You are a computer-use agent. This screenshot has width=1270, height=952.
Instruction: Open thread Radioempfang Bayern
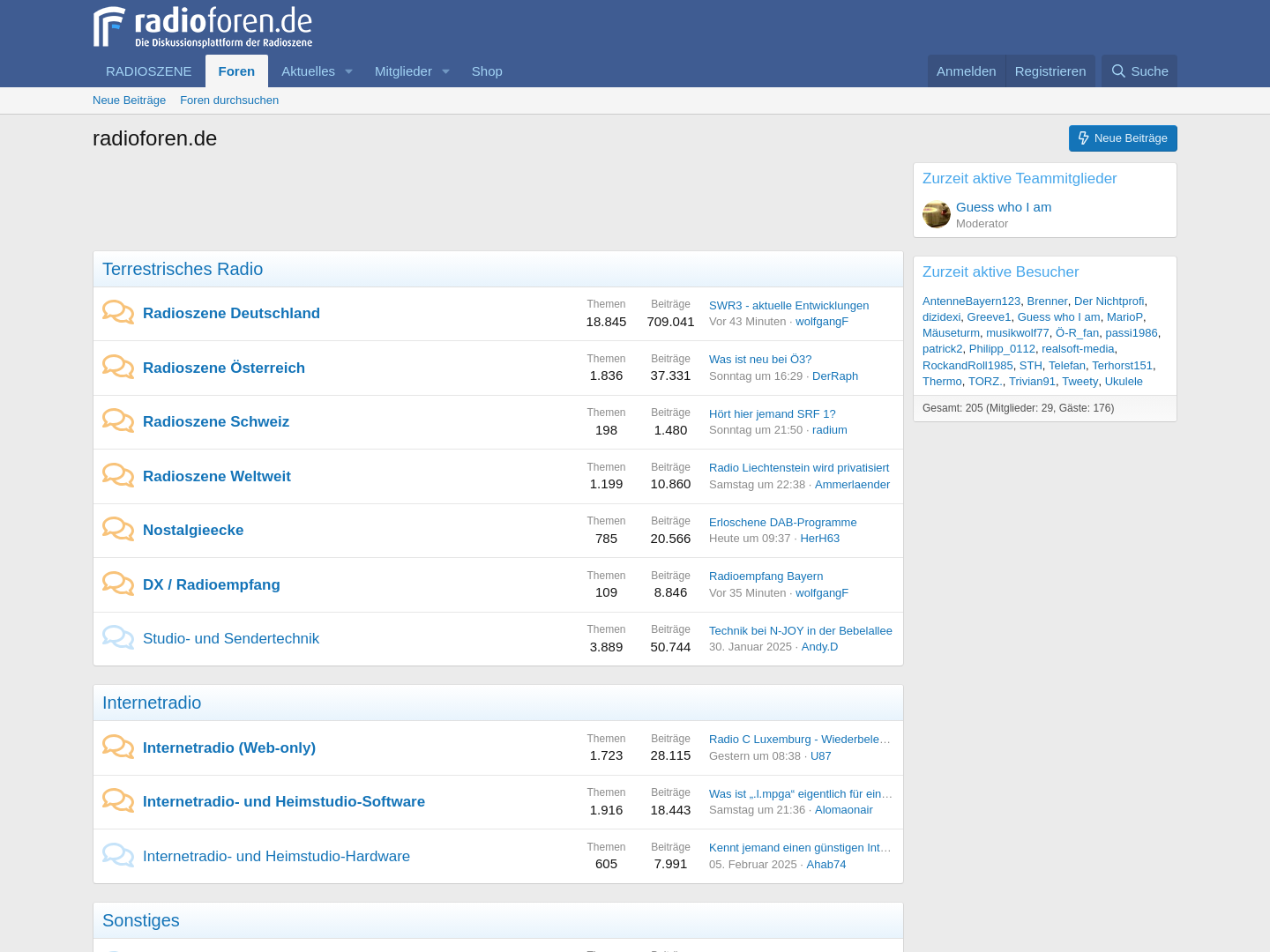tap(766, 576)
